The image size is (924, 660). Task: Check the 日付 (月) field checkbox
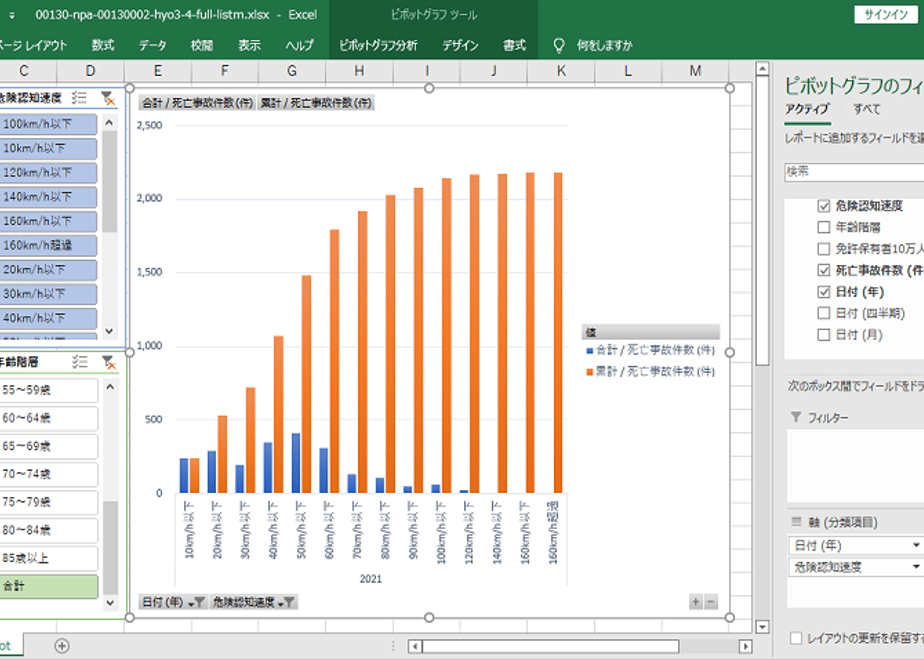[x=824, y=335]
